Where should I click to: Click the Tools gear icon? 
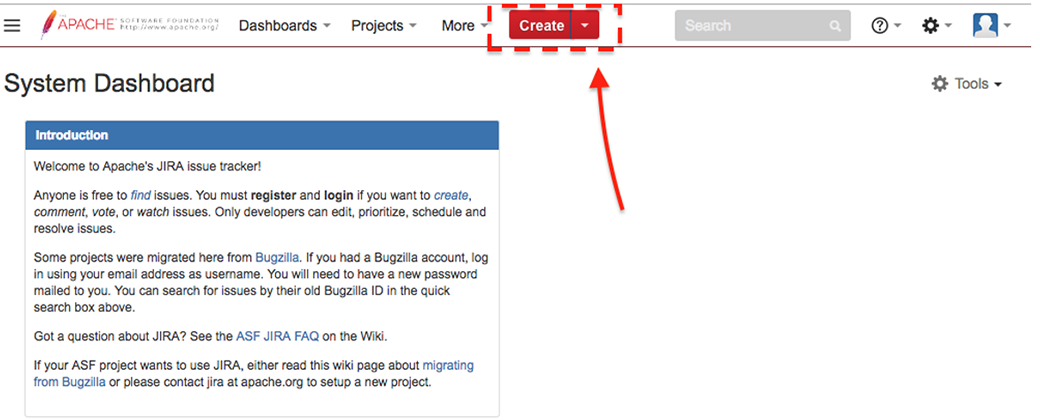coord(939,84)
